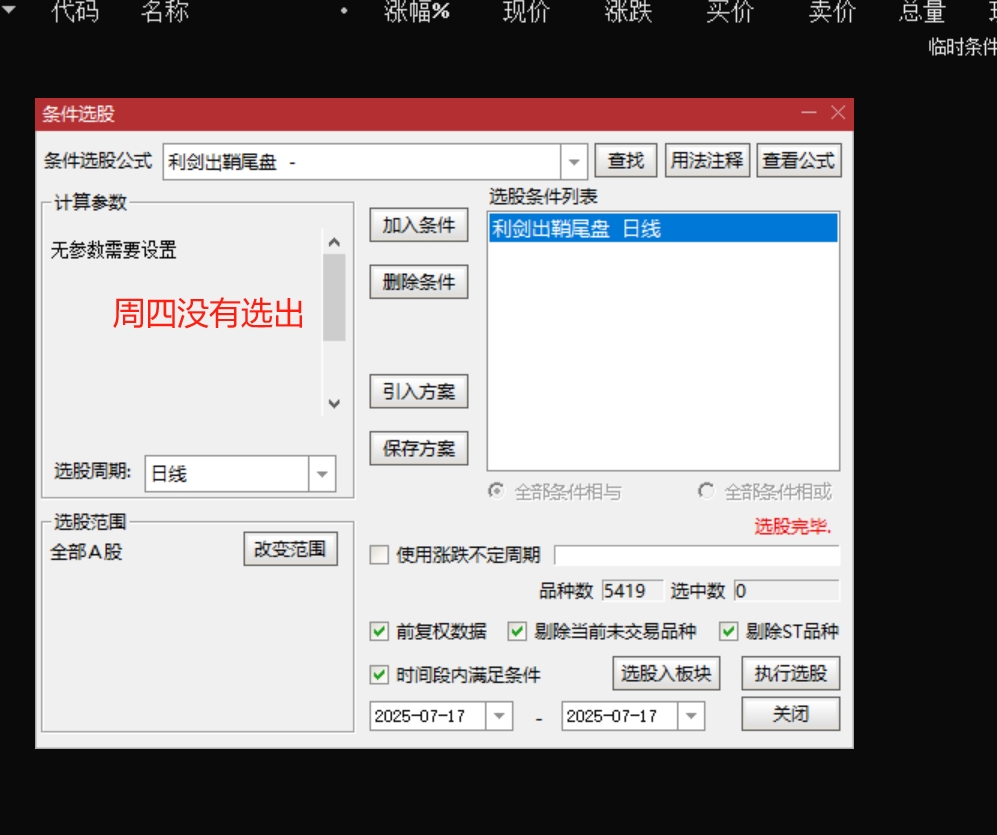Toggle 使用涨跌不定周期 checkbox
This screenshot has height=835, width=997.
pos(380,555)
